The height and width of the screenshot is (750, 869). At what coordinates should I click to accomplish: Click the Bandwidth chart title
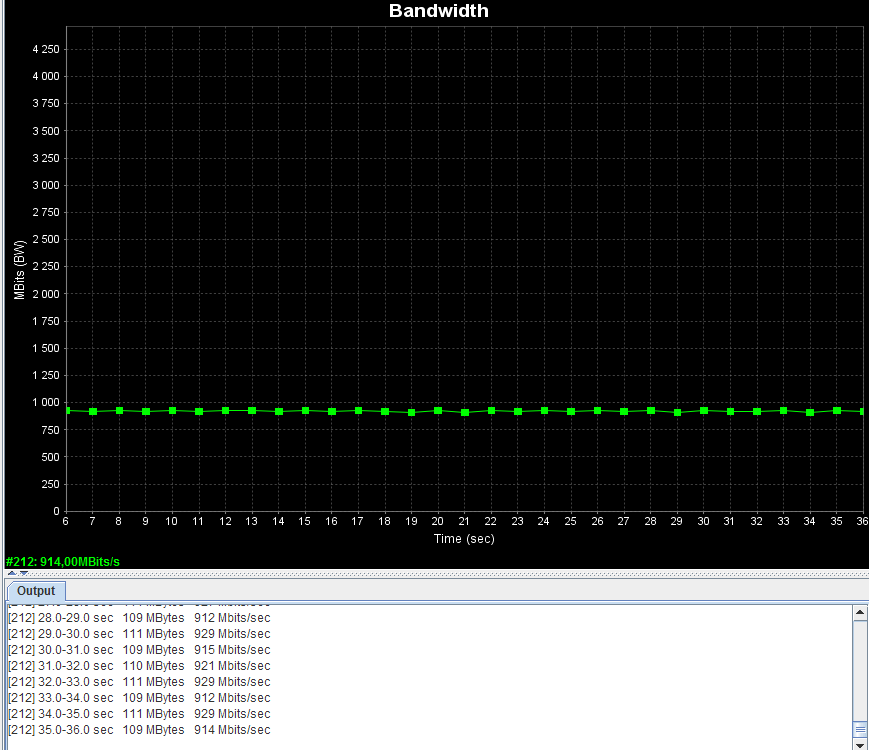[438, 11]
